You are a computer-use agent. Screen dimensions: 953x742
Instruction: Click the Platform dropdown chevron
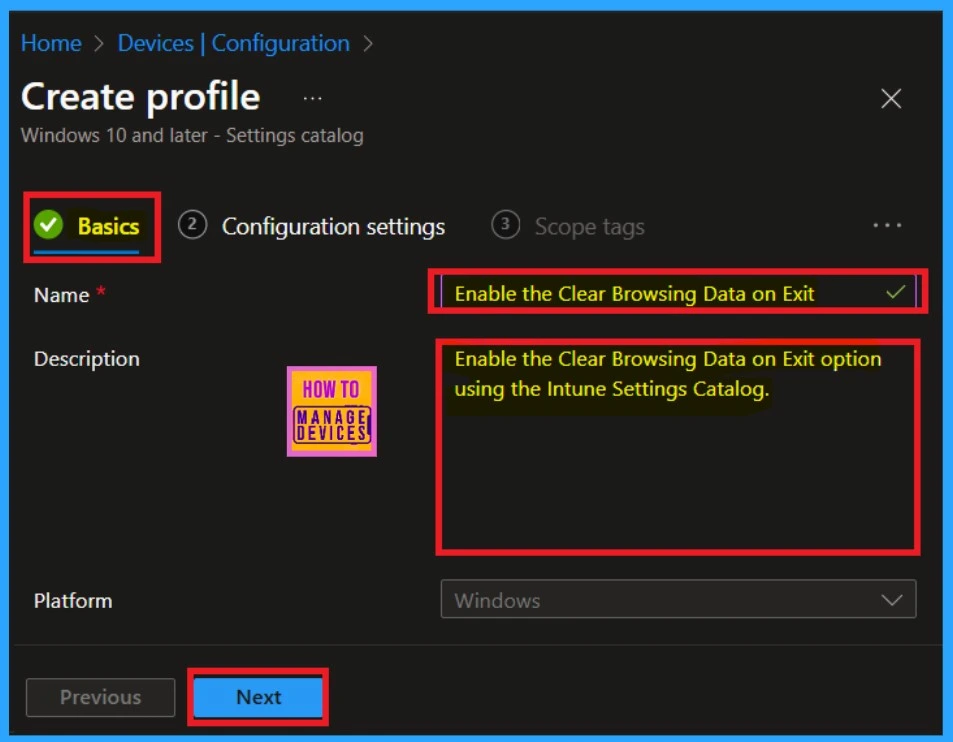pos(891,600)
